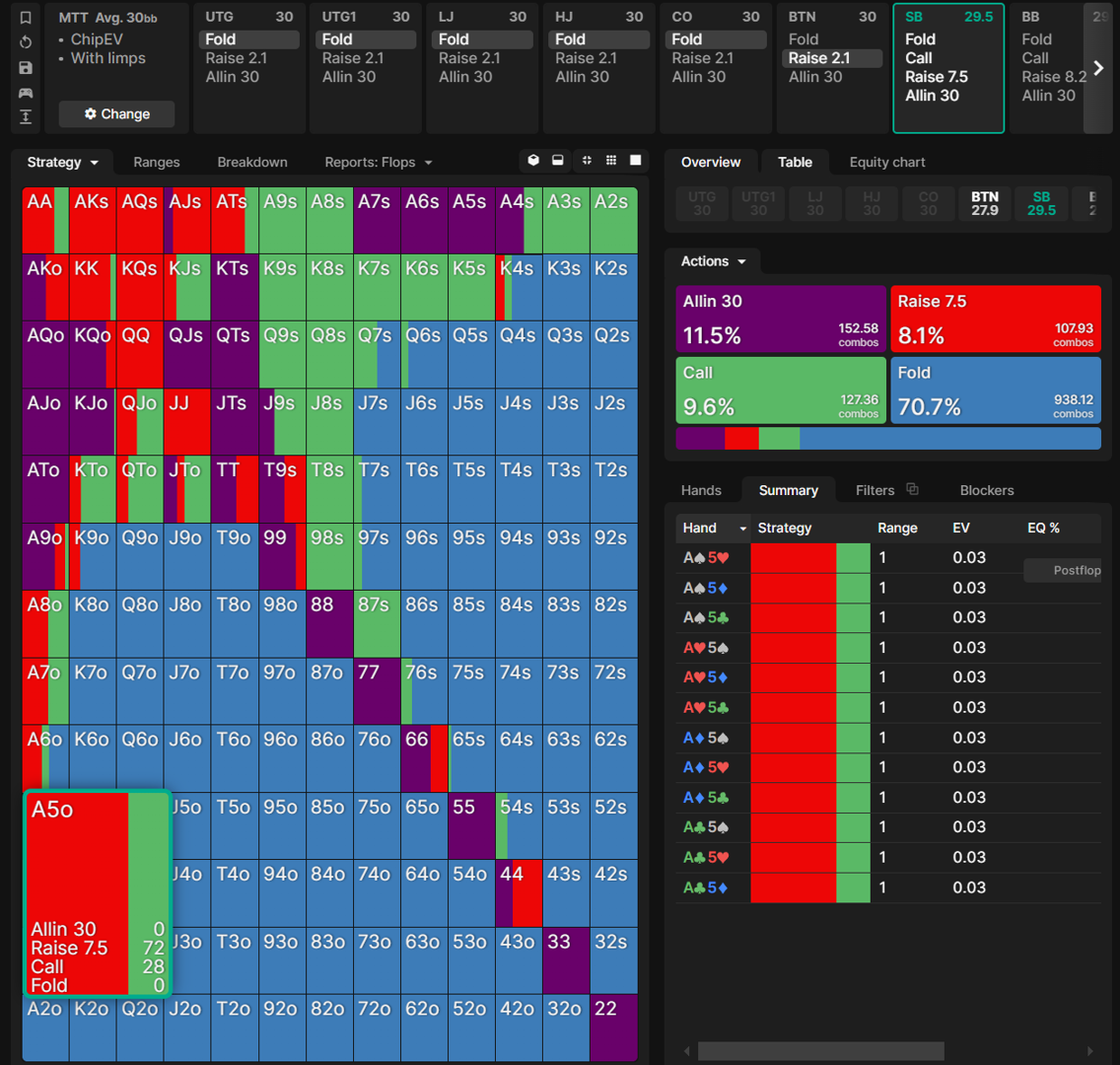
Task: Click the 3D cube view icon
Action: coord(533,161)
